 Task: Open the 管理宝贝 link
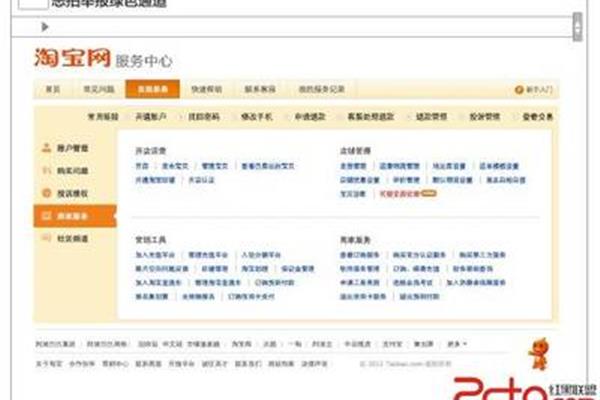(x=215, y=166)
